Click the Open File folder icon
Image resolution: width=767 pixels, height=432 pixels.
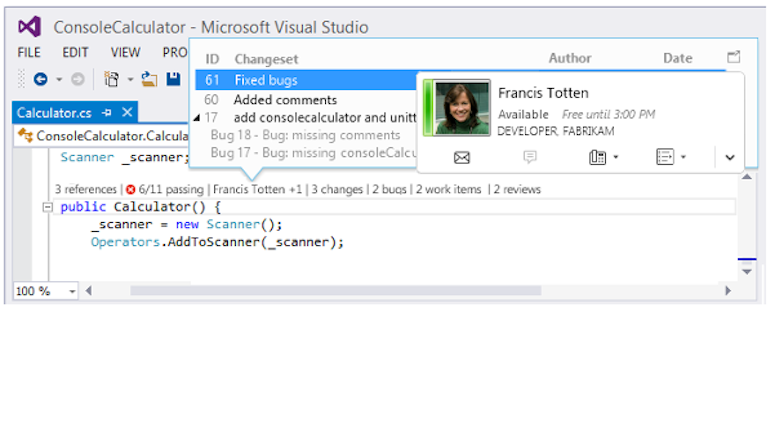coord(149,79)
